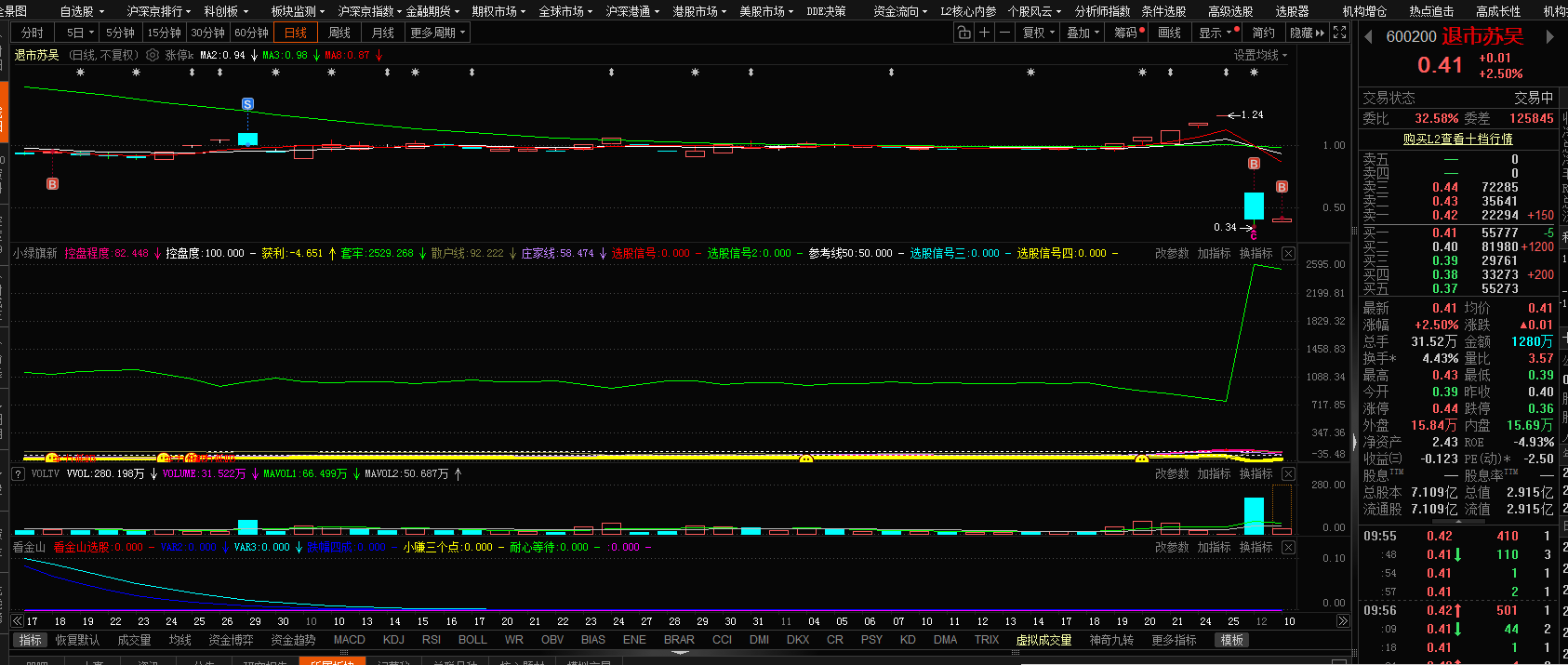Image resolution: width=1568 pixels, height=665 pixels.
Task: Open the 自选股 menu
Action: click(x=82, y=11)
